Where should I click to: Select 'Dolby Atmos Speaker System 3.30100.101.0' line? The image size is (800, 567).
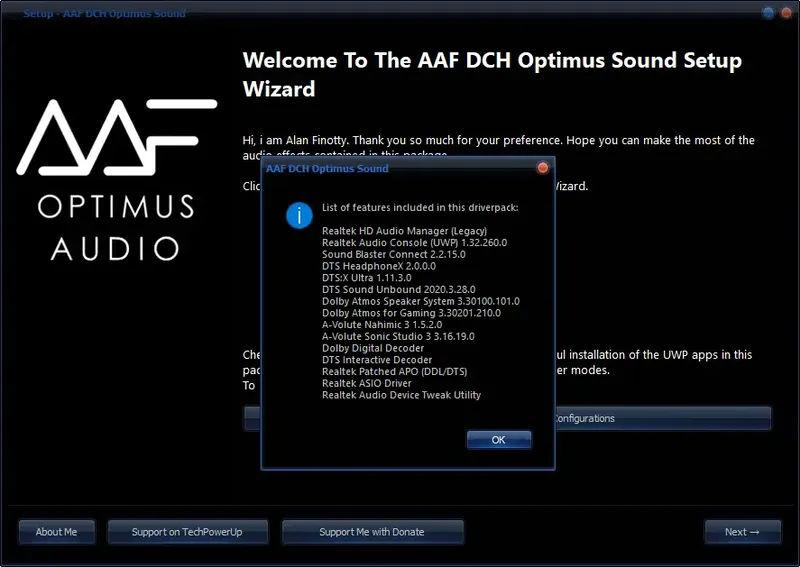point(420,301)
